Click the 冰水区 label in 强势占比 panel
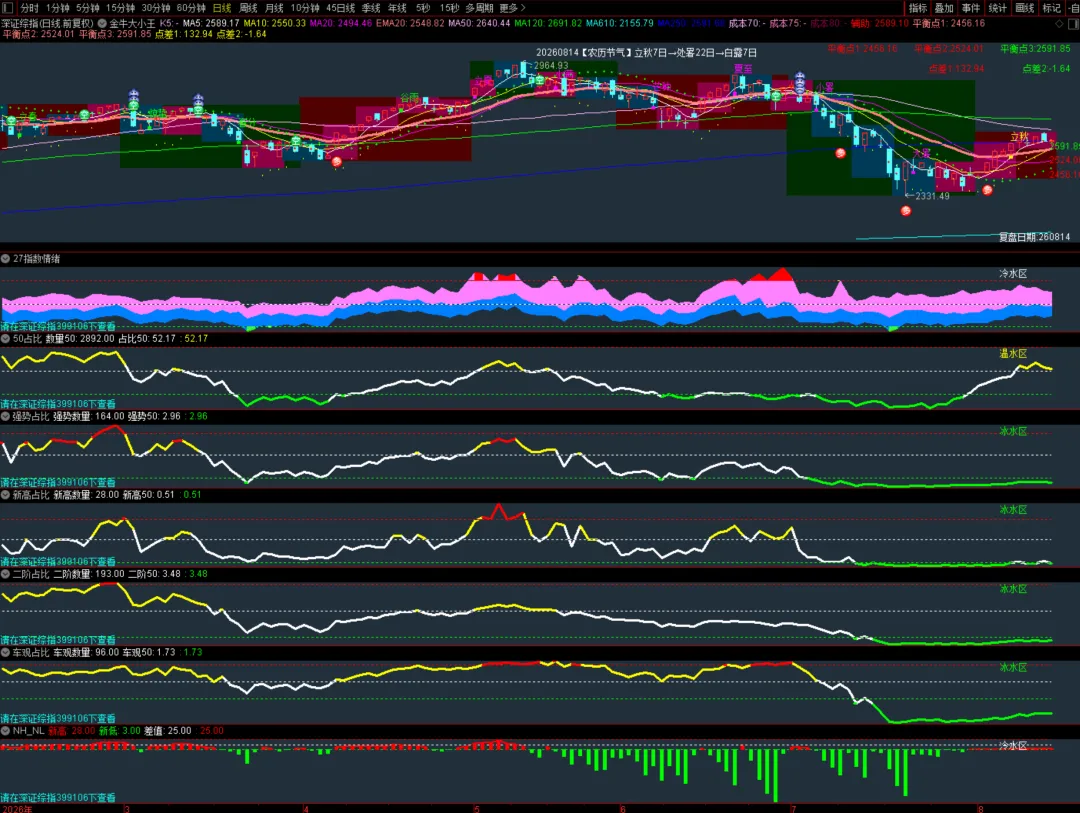Viewport: 1080px width, 813px height. [1013, 431]
